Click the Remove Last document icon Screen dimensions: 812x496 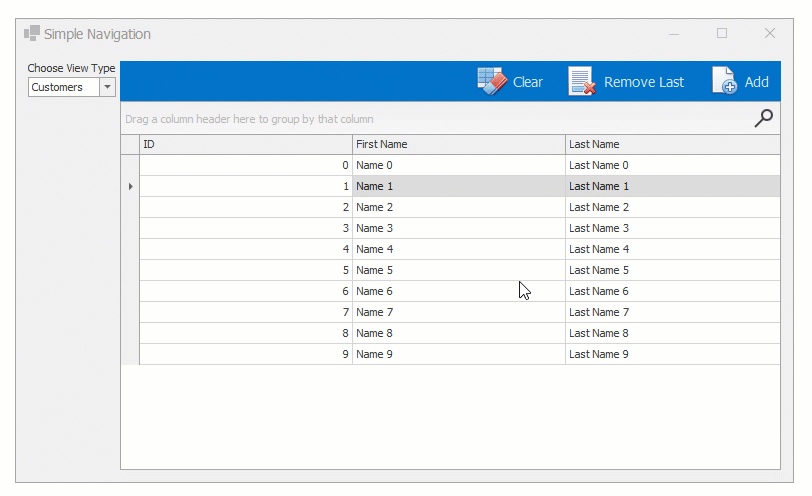pos(582,81)
